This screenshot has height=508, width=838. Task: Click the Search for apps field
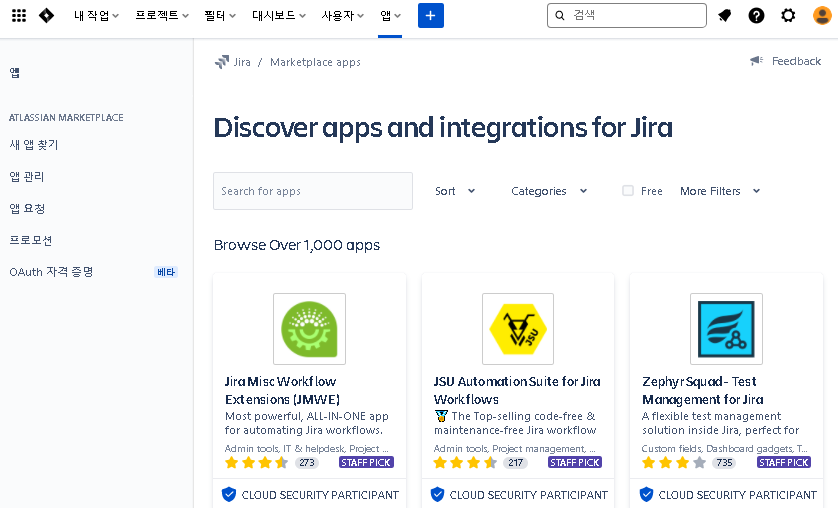point(313,191)
